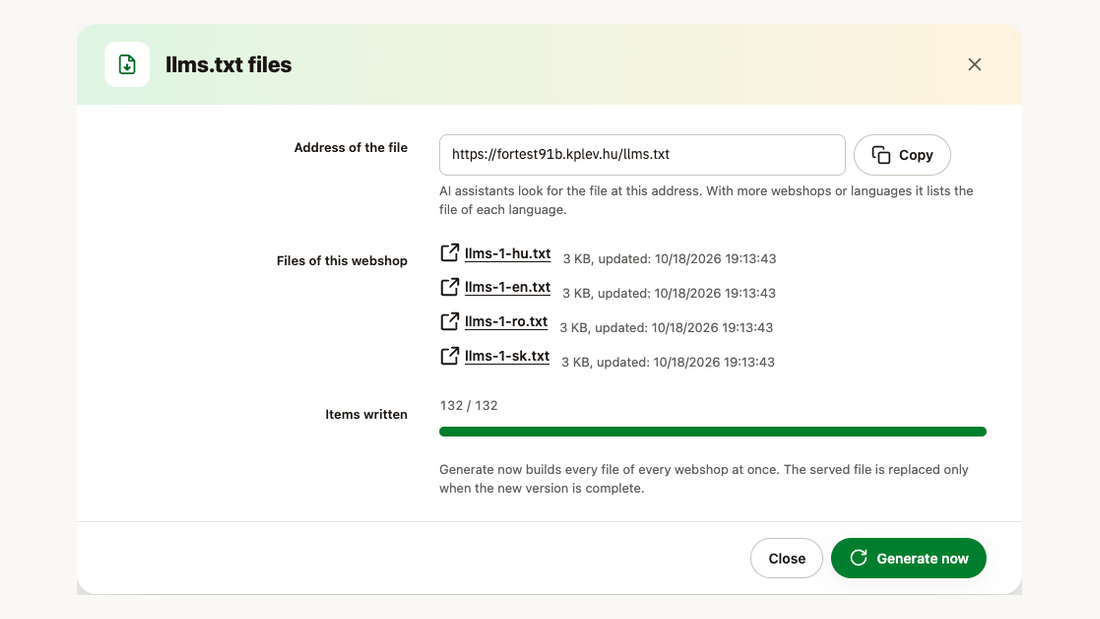Screen dimensions: 1100x619
Task: Click the Close button
Action: click(x=786, y=559)
